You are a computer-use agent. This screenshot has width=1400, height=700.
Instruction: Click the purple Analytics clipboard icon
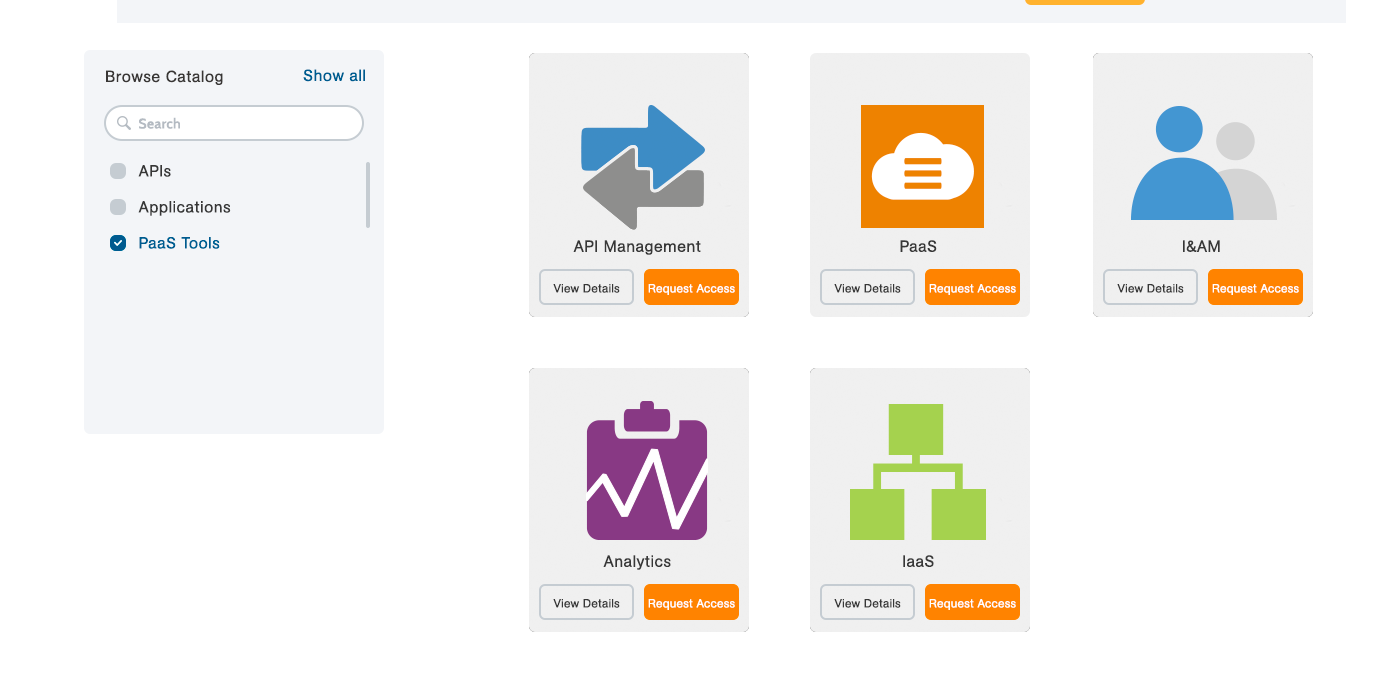(x=646, y=472)
